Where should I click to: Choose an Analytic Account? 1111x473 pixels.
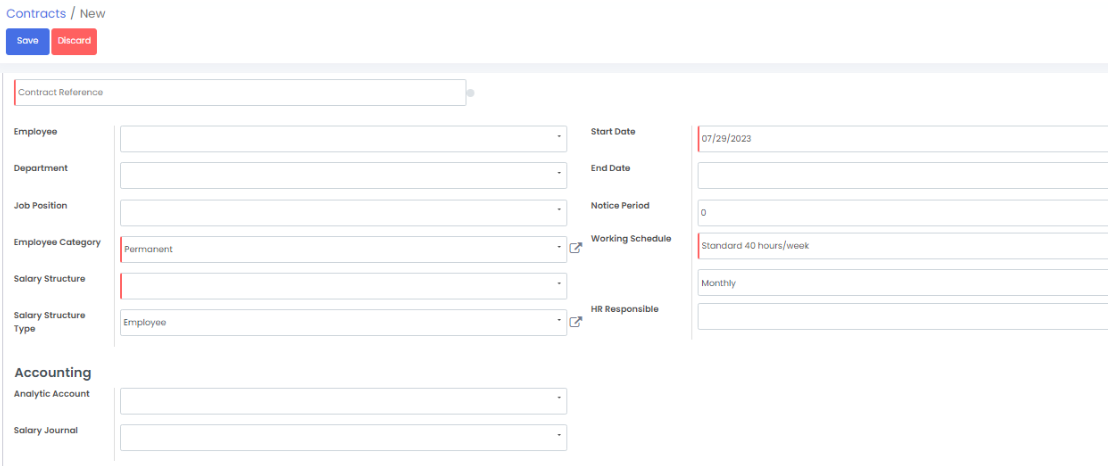343,401
